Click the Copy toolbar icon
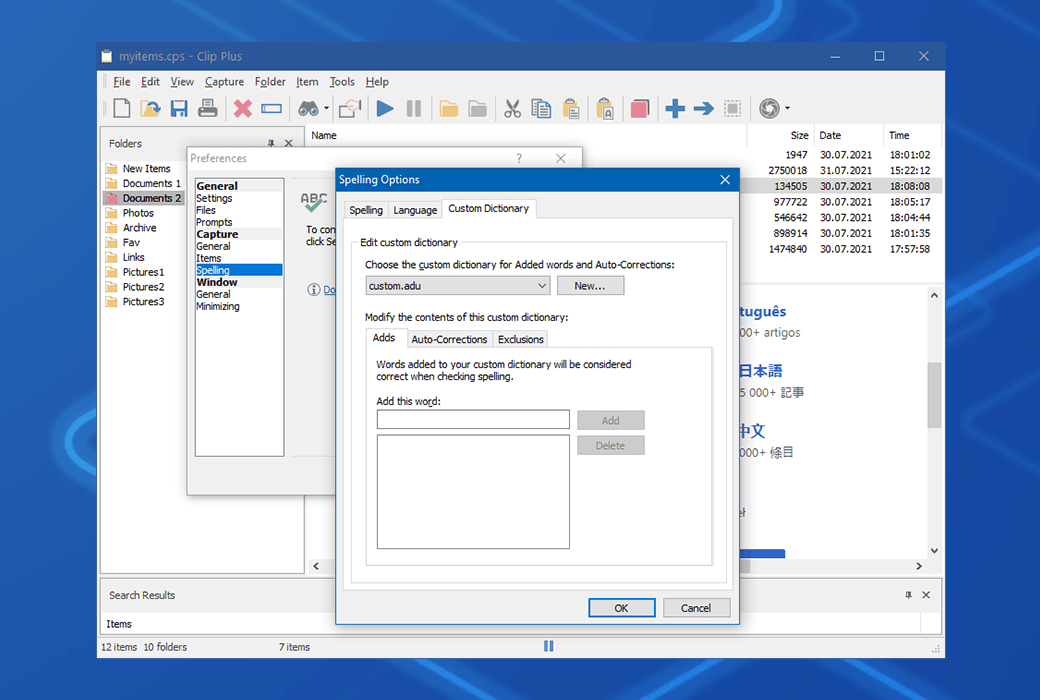The height and width of the screenshot is (700, 1040). tap(541, 108)
